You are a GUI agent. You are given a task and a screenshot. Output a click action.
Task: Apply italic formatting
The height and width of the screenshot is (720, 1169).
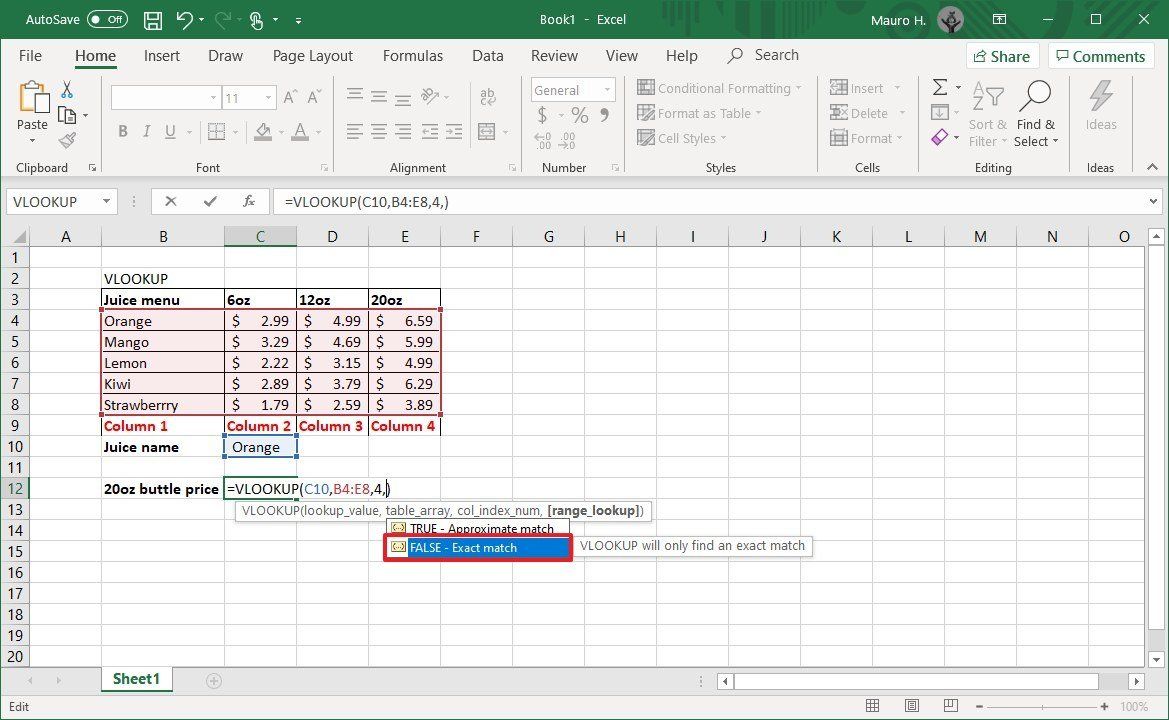(x=146, y=131)
